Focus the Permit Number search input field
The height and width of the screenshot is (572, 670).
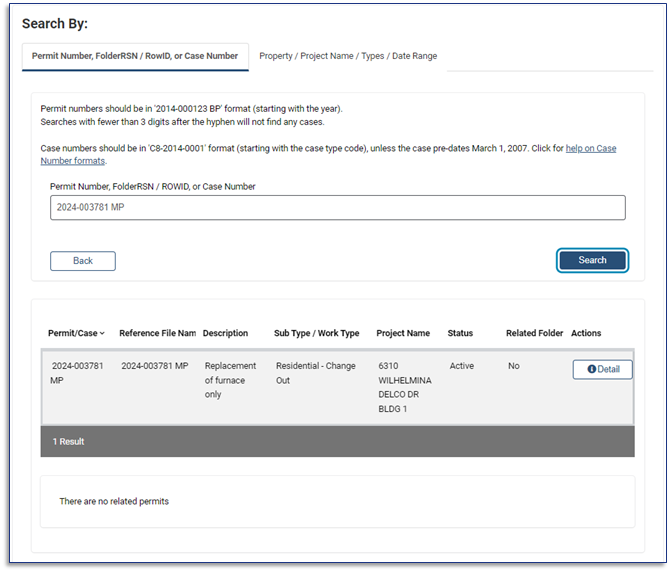(x=337, y=207)
